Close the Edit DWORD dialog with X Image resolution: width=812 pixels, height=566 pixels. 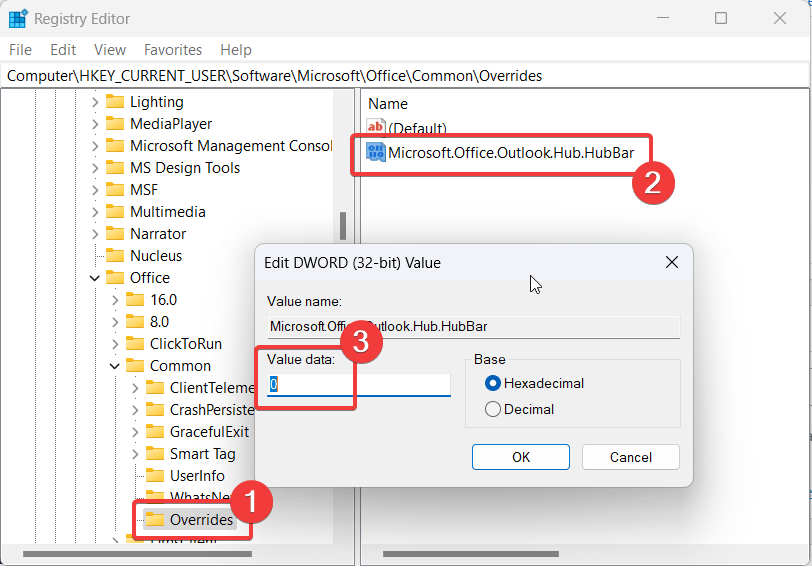(x=672, y=263)
